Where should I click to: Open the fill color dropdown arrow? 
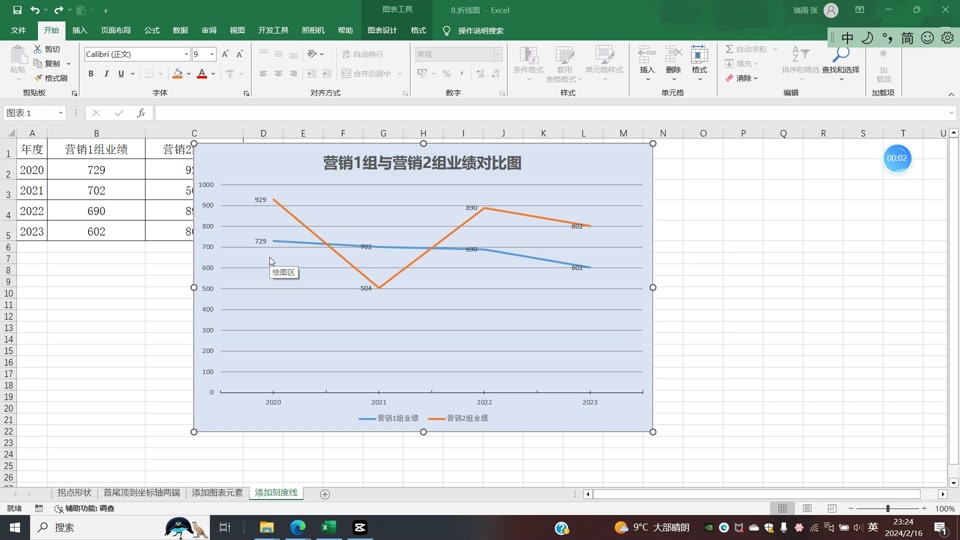[189, 73]
